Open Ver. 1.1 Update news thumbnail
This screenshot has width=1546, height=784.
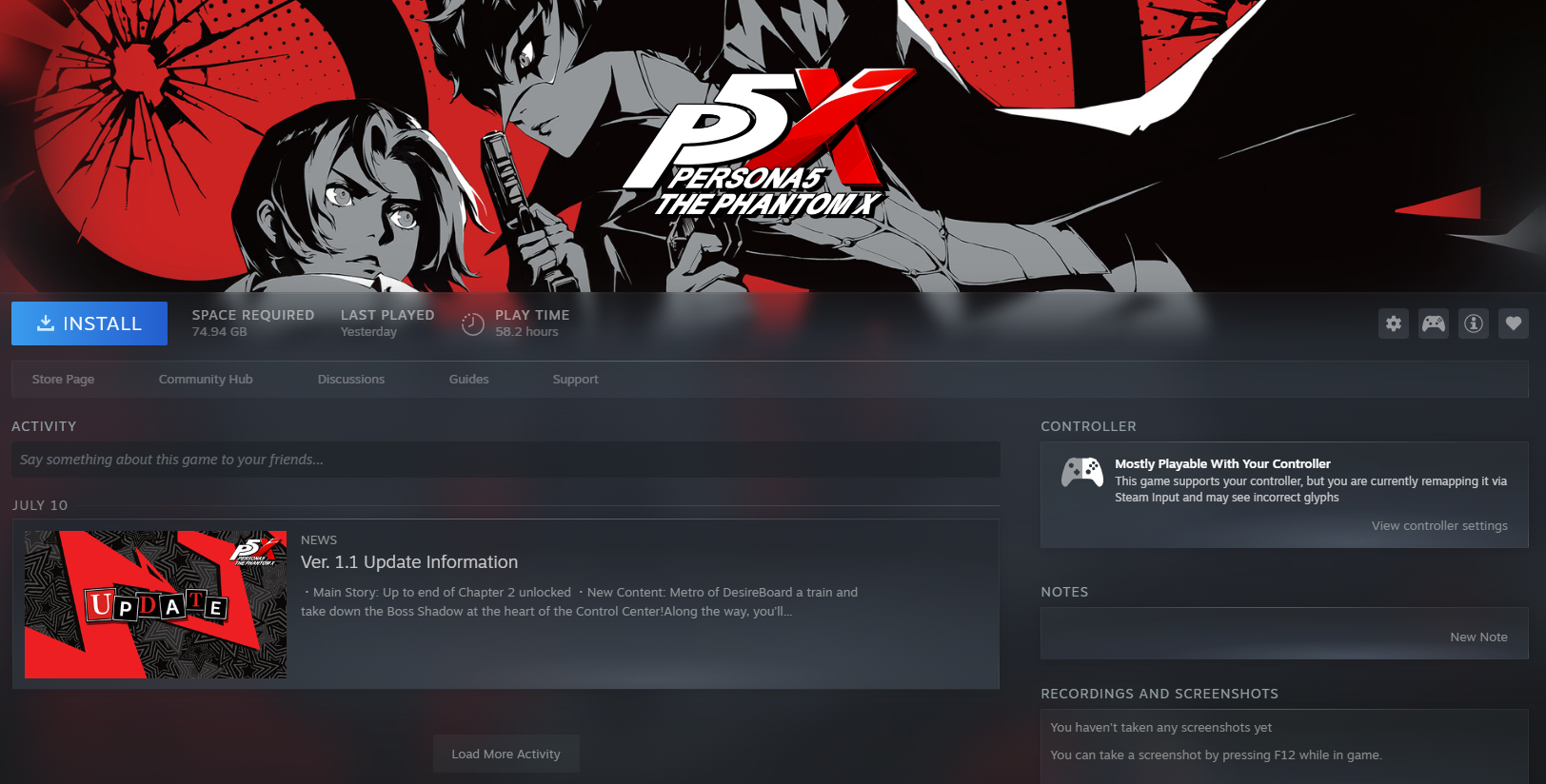(155, 604)
